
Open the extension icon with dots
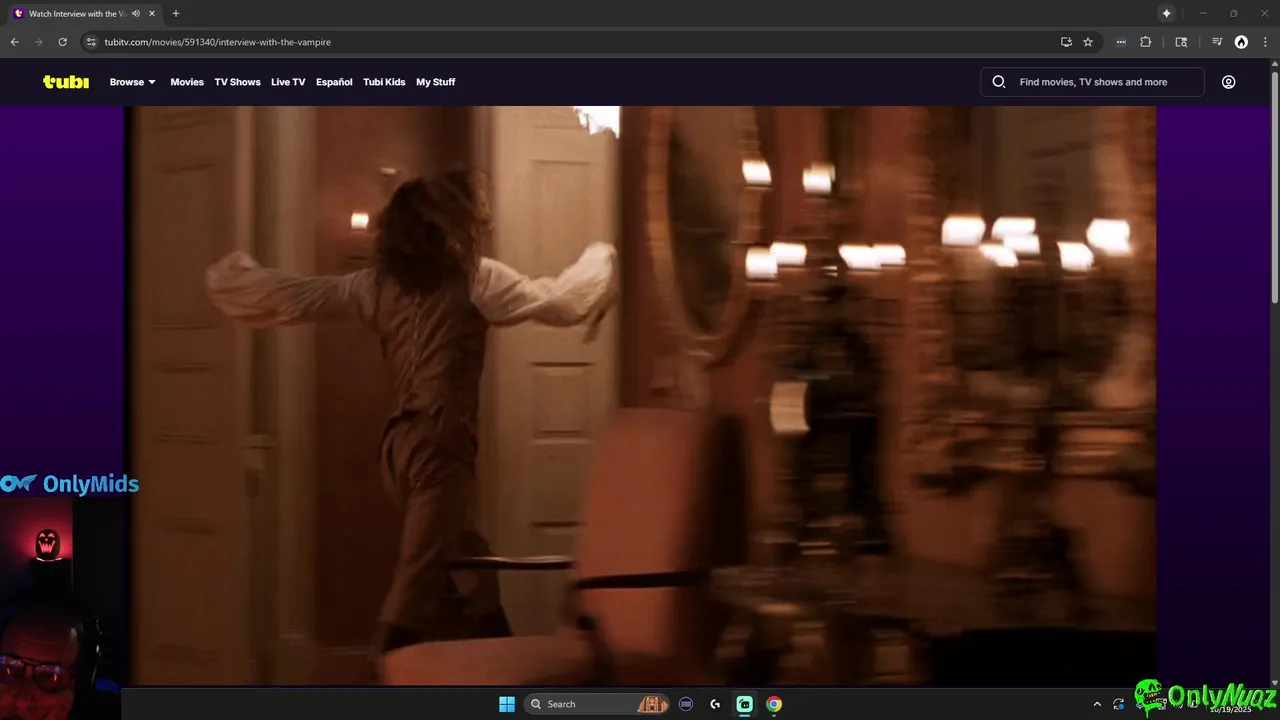click(1121, 42)
